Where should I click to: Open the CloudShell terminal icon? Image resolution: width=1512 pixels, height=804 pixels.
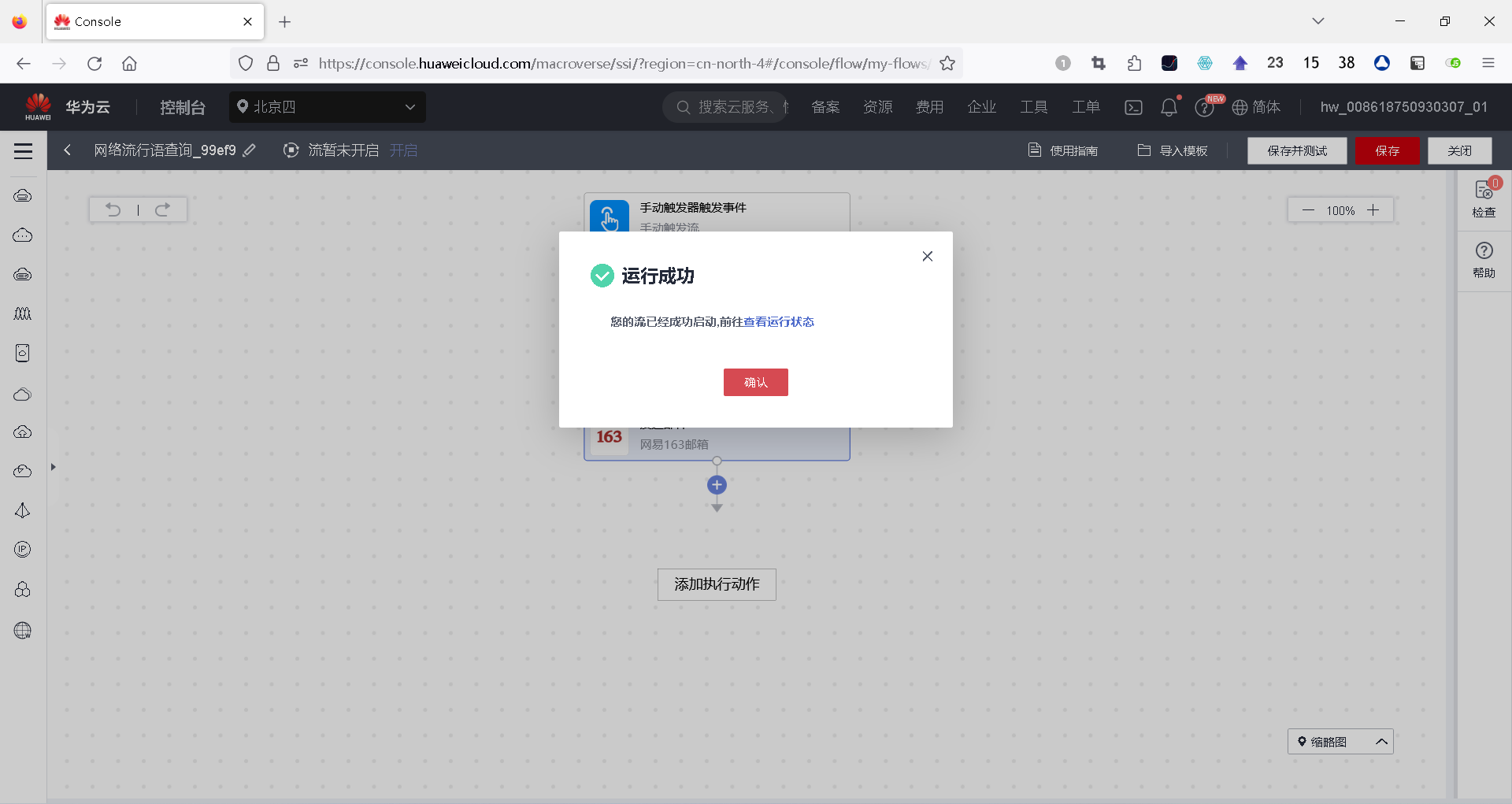1133,107
